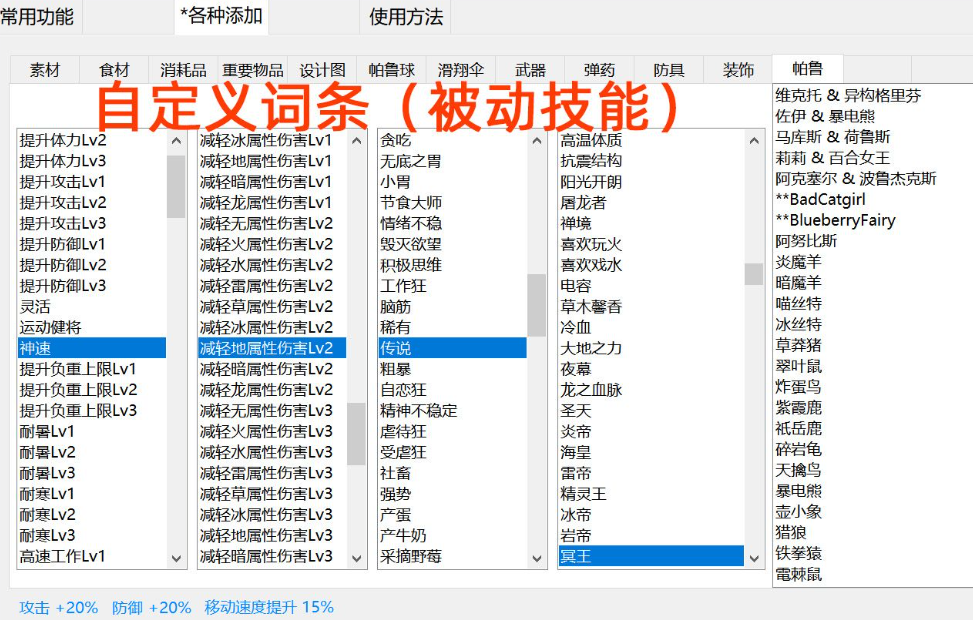Select 减轻火属性伤害Lv3 entry
The height and width of the screenshot is (620, 973).
coord(266,431)
